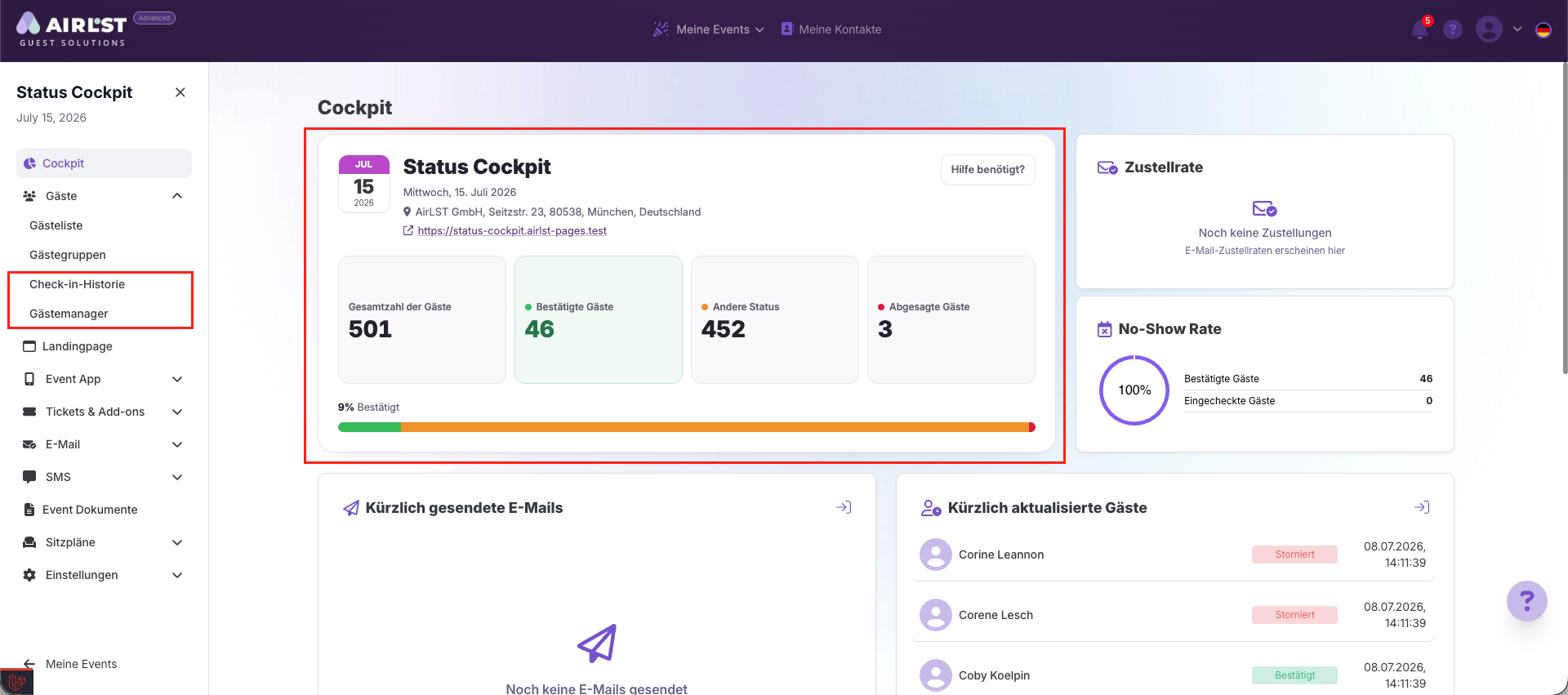Click the 100% No-Show Rate ring

(1134, 390)
